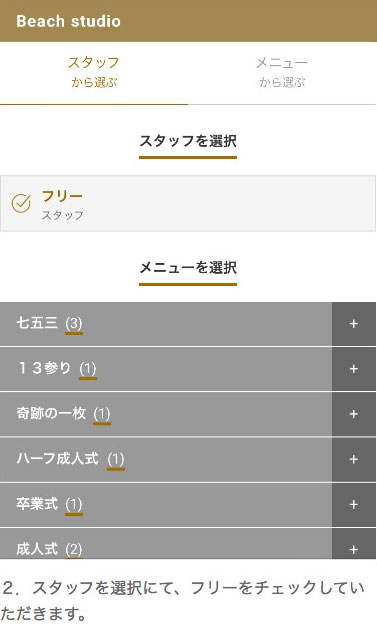Click the スタッフを選択 heading

pos(188,141)
